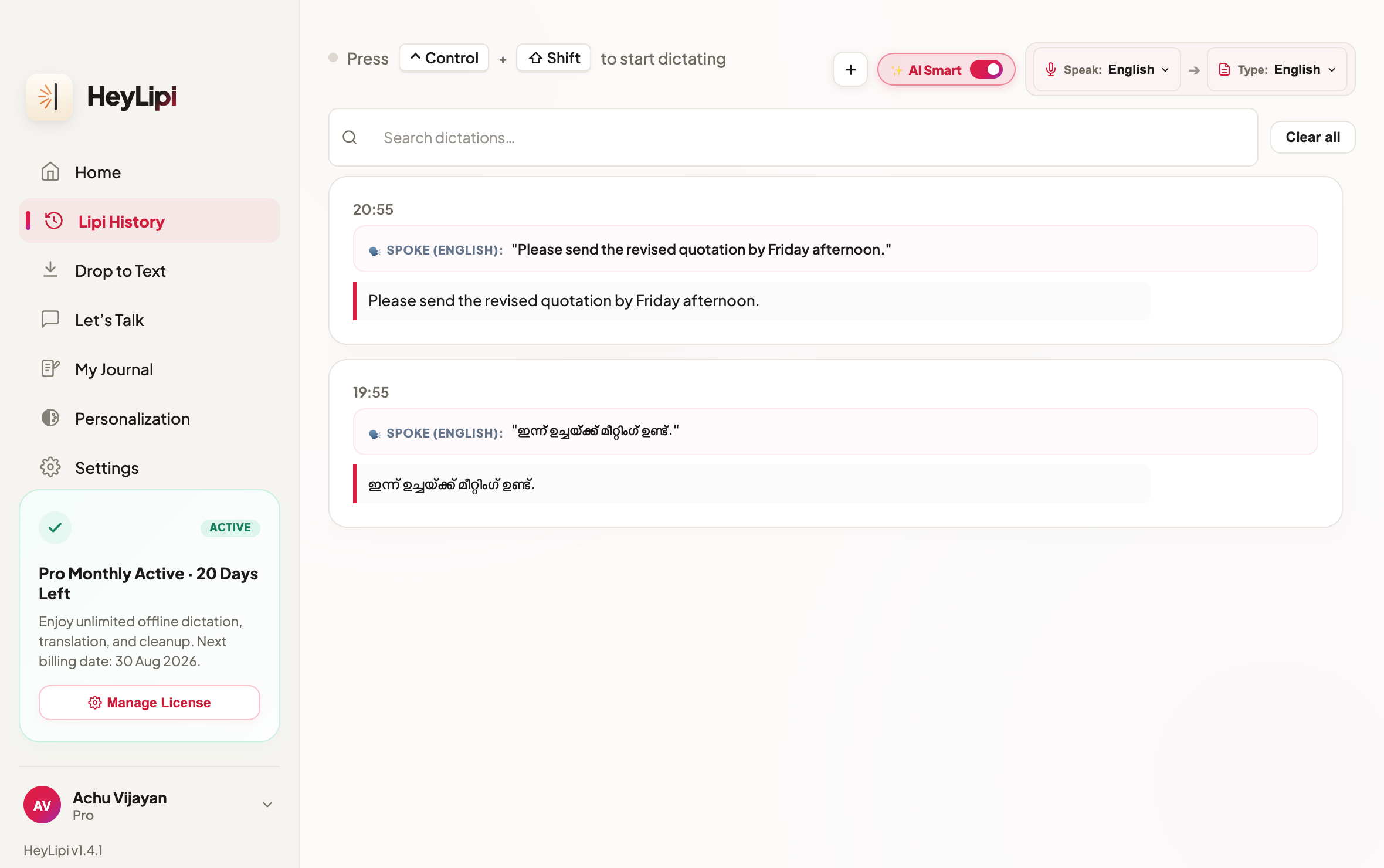
Task: Click the transcribed Malayalam output text
Action: tap(452, 484)
